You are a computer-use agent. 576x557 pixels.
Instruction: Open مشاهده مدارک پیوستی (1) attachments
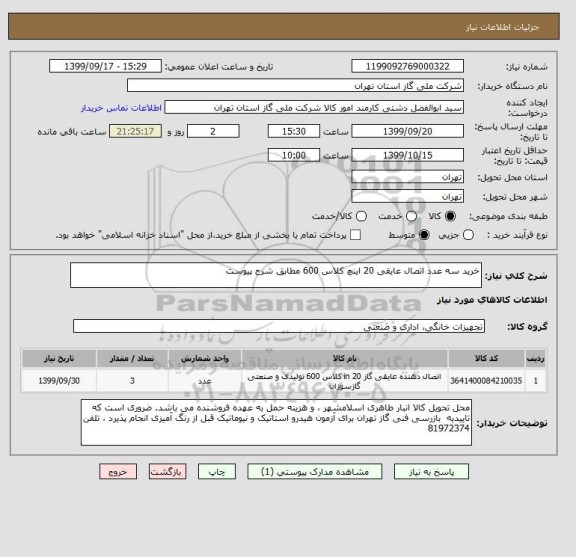[315, 471]
